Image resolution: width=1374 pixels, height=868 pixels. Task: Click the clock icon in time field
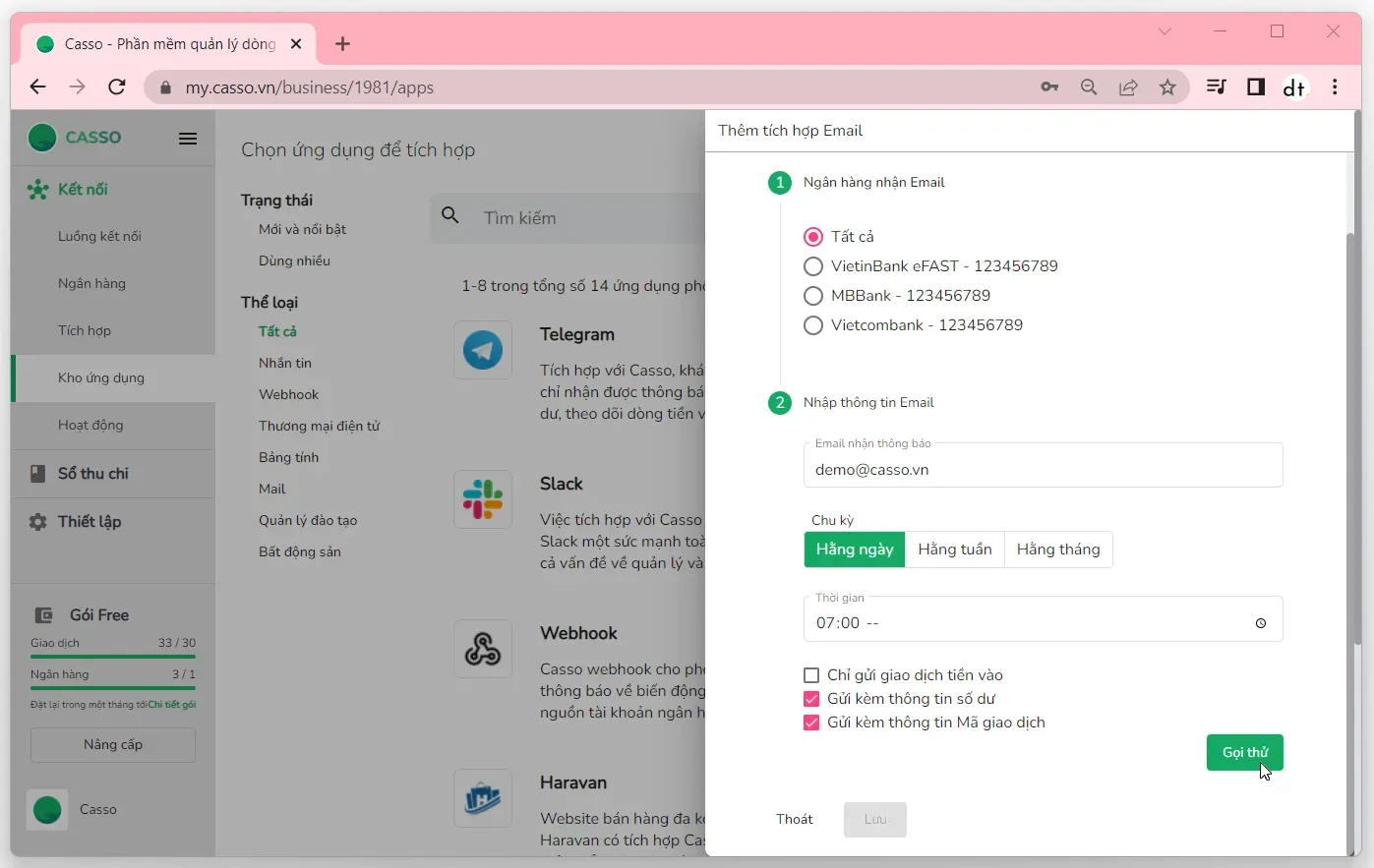pos(1261,623)
